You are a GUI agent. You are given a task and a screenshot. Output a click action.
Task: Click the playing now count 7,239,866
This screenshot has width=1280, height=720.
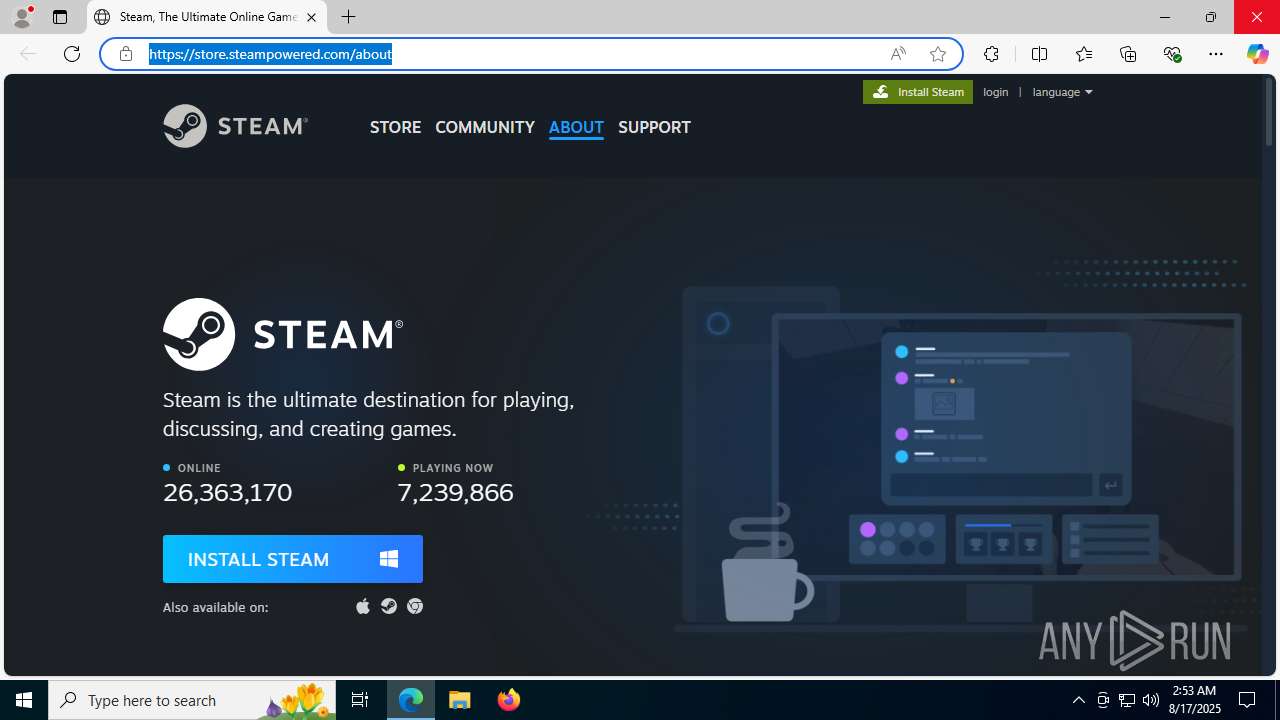coord(455,492)
